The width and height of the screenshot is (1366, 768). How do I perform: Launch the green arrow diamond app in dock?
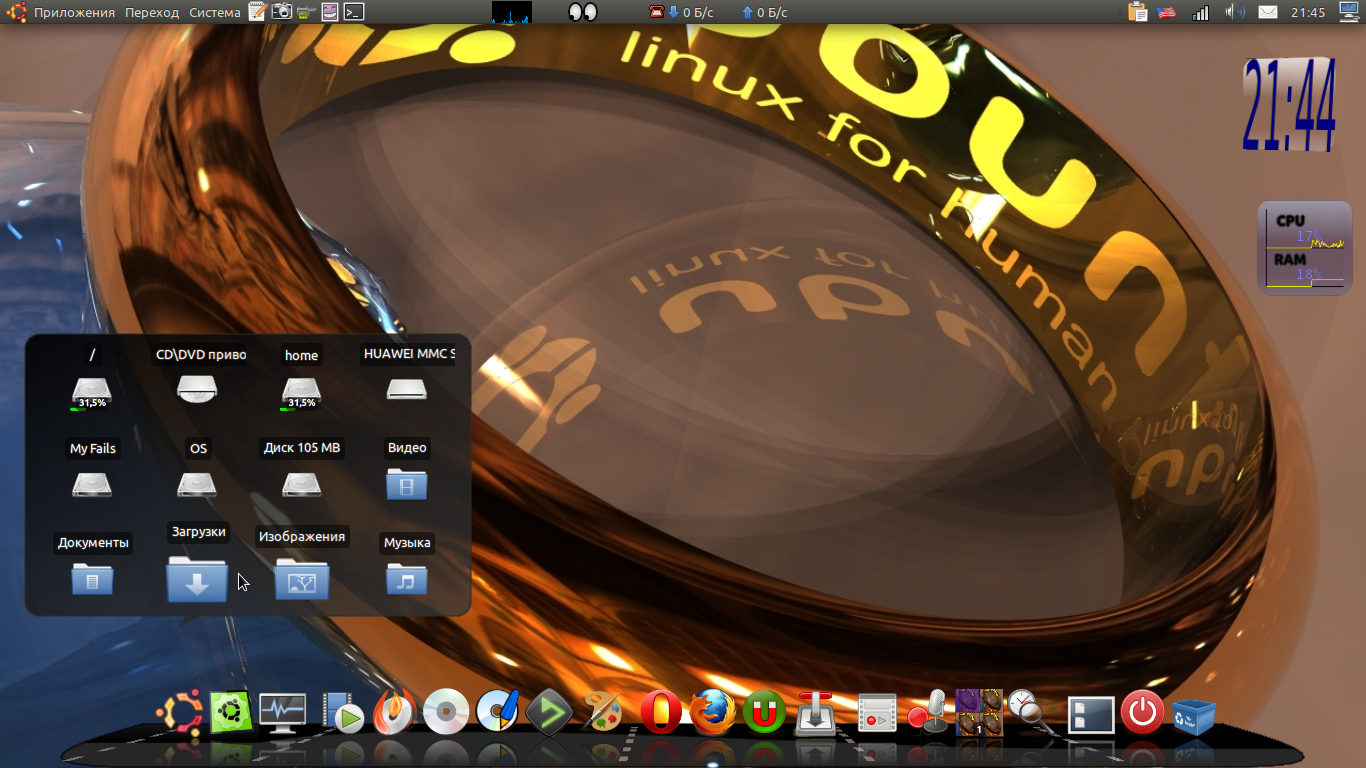point(549,713)
